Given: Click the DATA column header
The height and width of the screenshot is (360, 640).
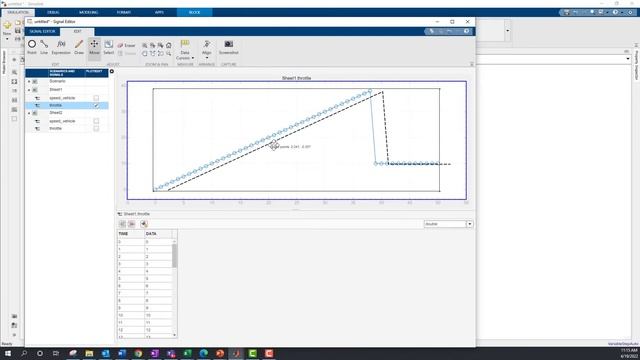Looking at the screenshot, I should pos(158,233).
